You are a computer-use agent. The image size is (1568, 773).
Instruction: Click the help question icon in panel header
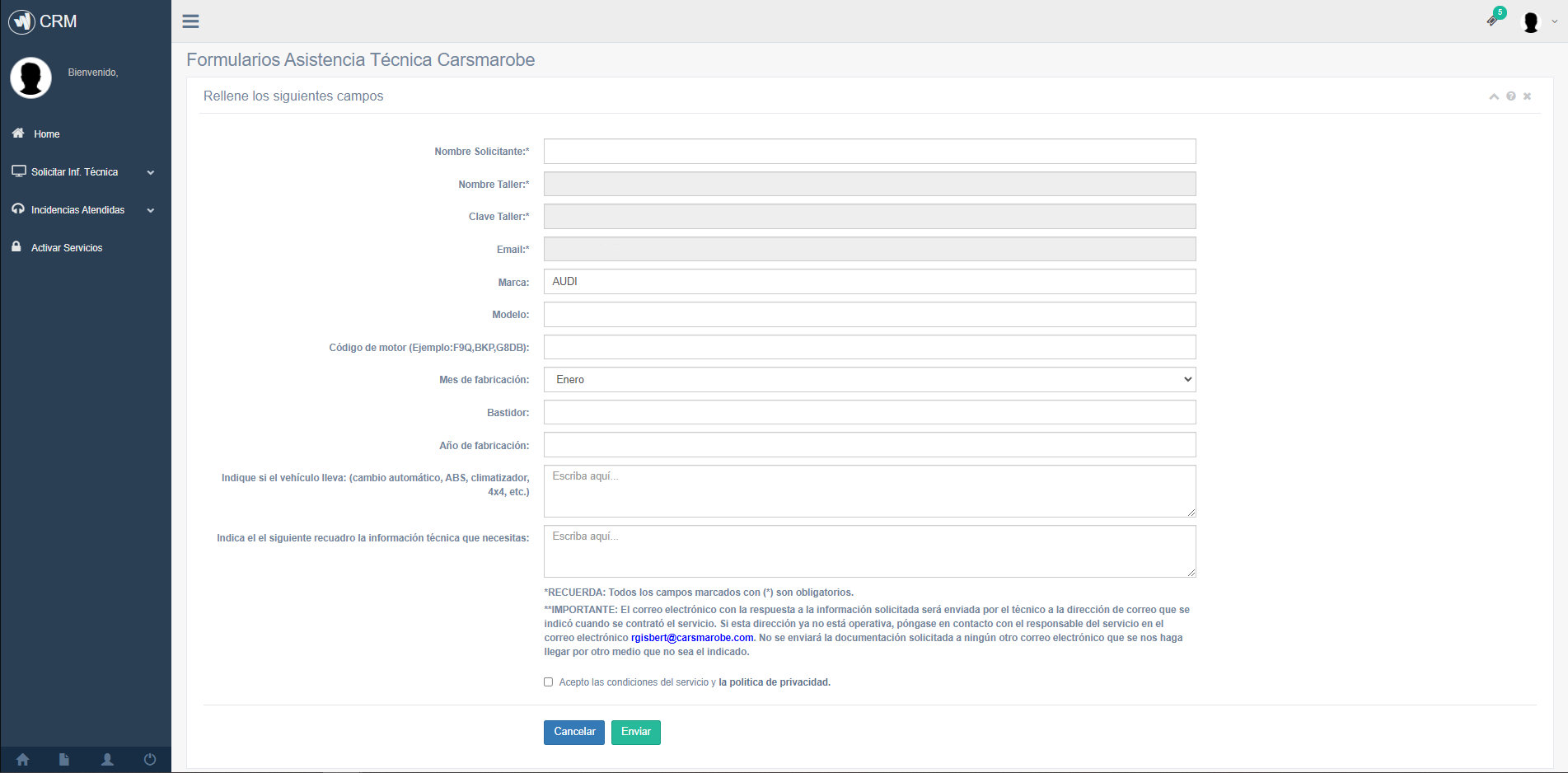pyautogui.click(x=1511, y=96)
